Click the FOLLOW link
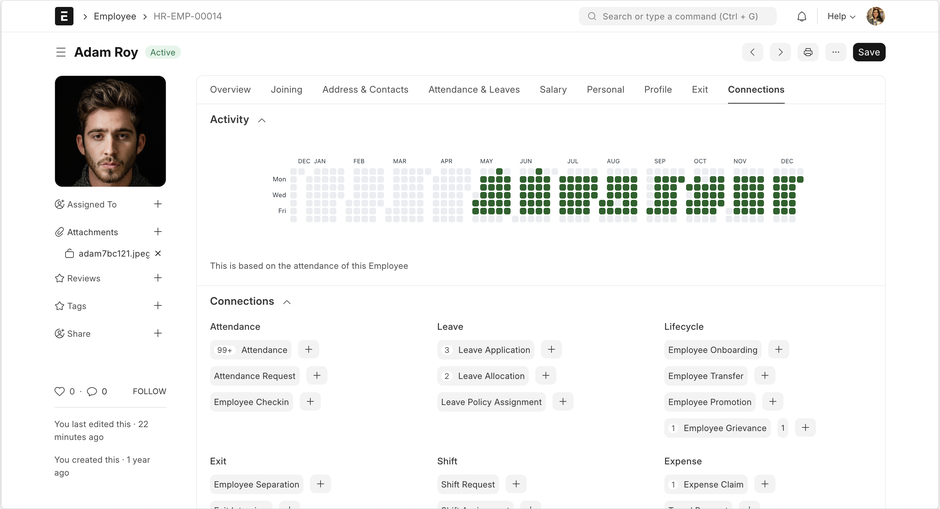The image size is (940, 509). [149, 391]
